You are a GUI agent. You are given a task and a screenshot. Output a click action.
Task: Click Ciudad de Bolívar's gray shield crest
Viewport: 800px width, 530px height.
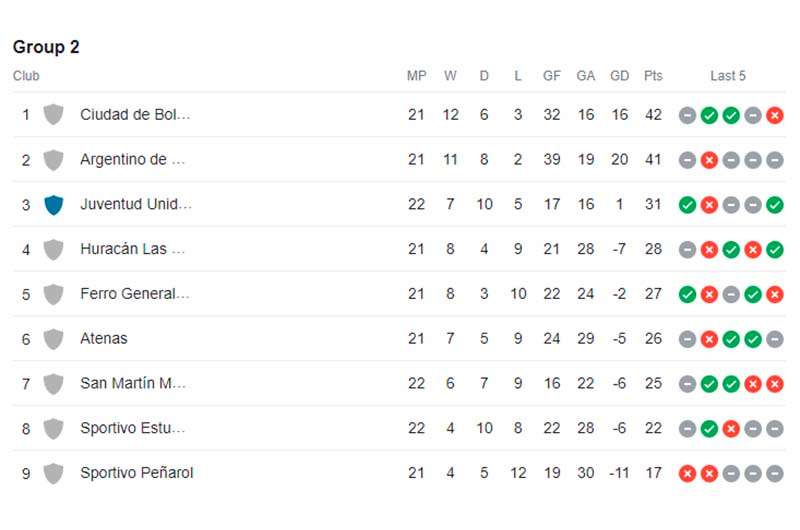pyautogui.click(x=54, y=115)
